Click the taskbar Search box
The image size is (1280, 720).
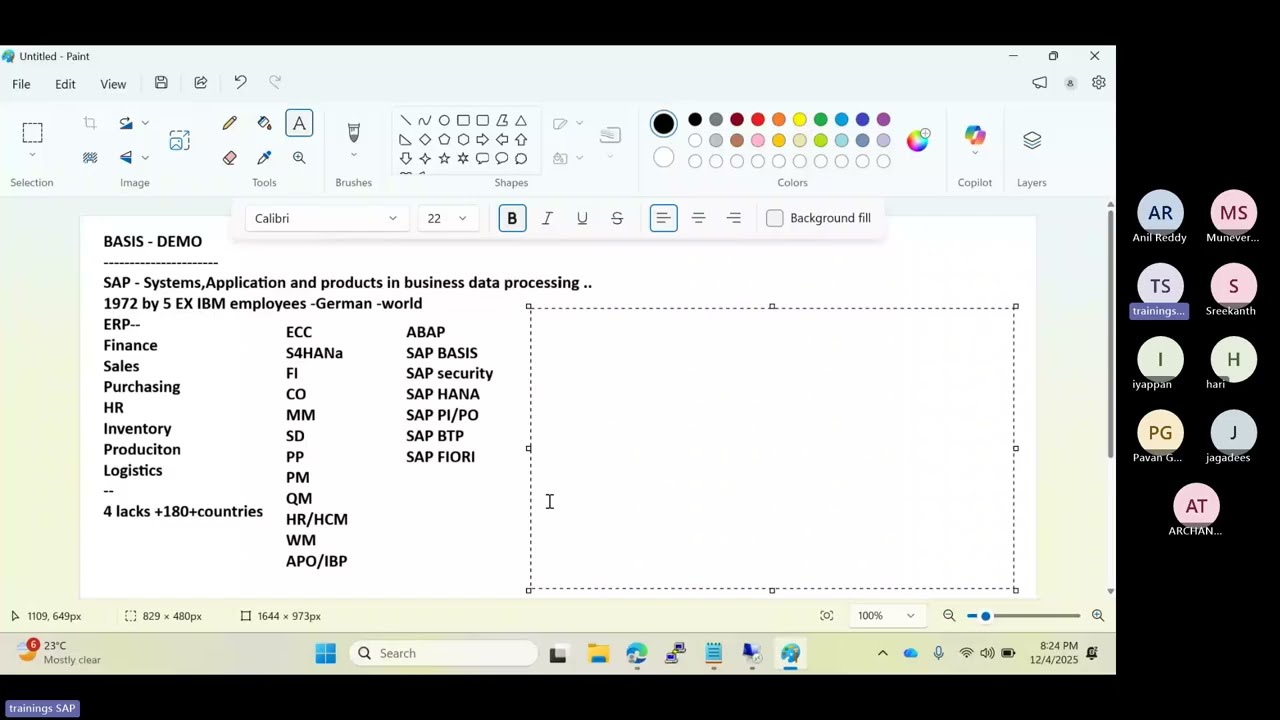point(443,653)
